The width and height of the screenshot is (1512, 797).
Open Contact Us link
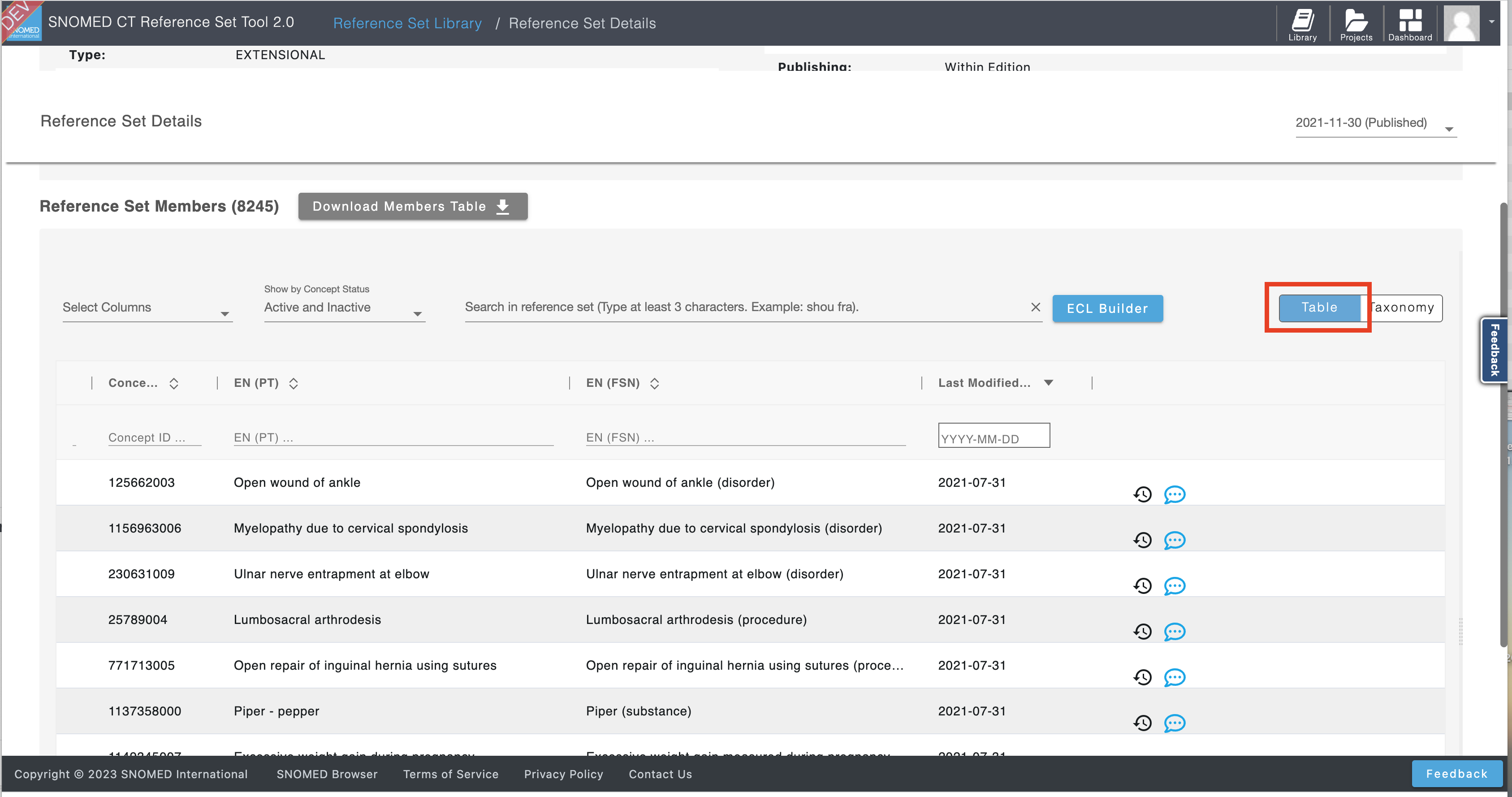[x=661, y=775]
